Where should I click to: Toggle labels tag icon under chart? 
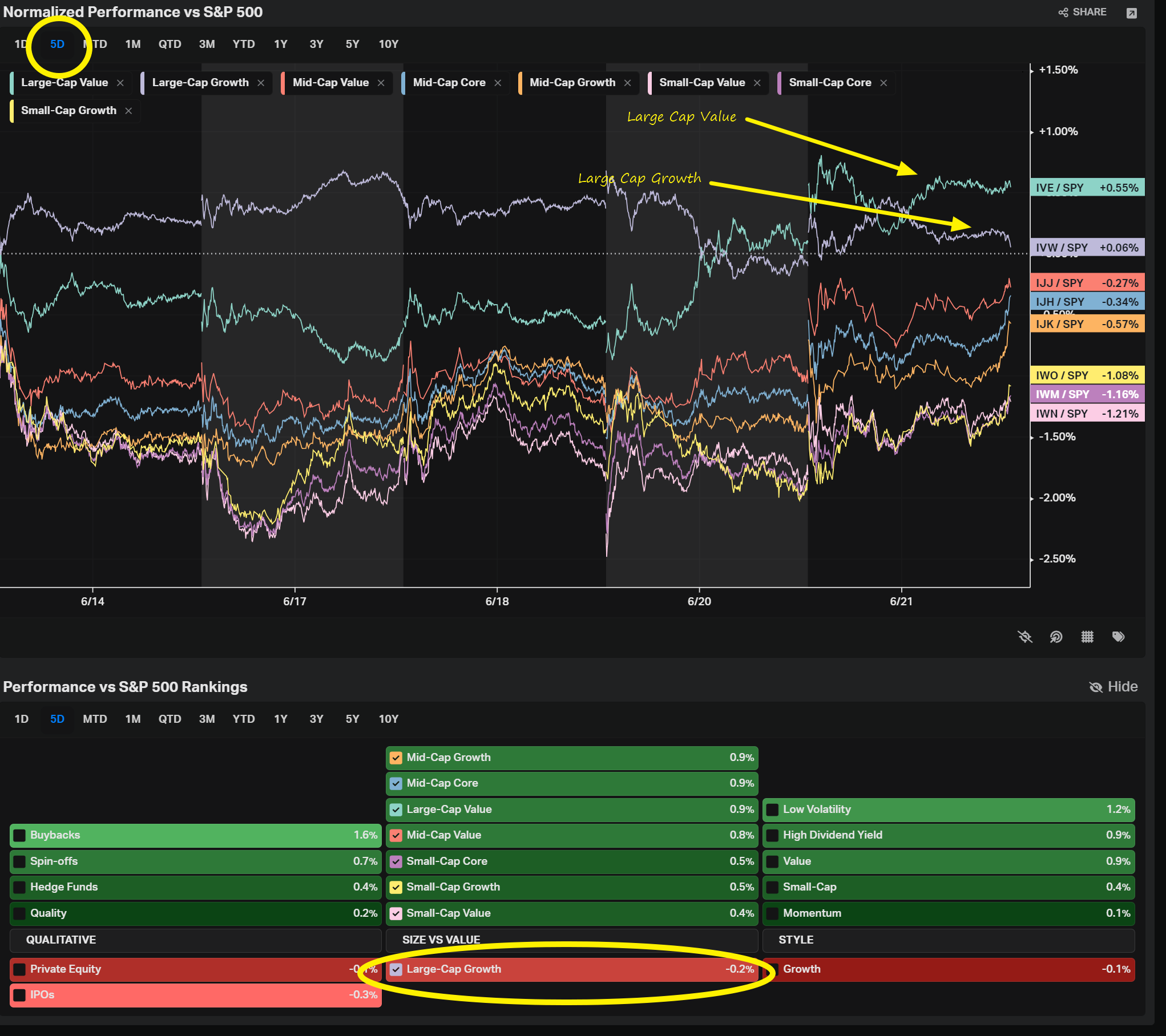[1118, 637]
